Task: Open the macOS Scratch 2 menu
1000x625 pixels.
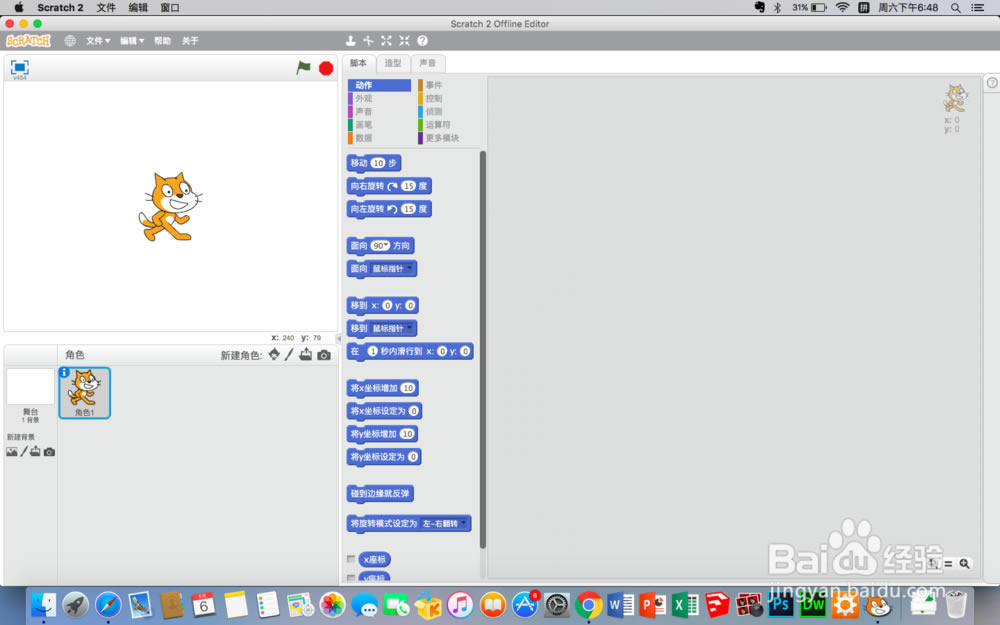Action: click(60, 8)
